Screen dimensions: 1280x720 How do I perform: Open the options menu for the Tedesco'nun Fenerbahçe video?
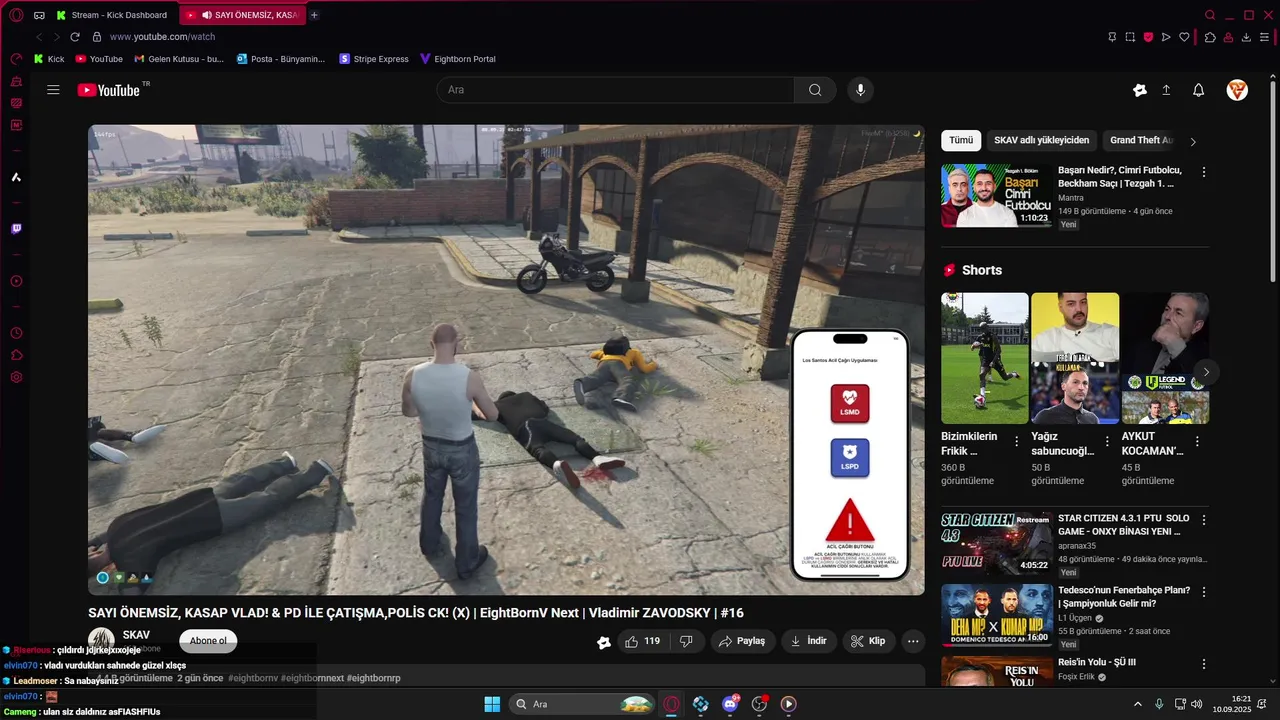[1204, 592]
